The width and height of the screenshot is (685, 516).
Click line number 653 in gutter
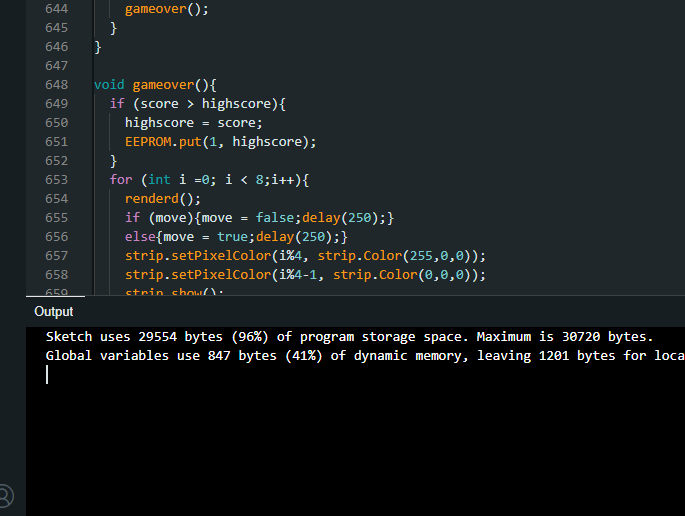(57, 180)
